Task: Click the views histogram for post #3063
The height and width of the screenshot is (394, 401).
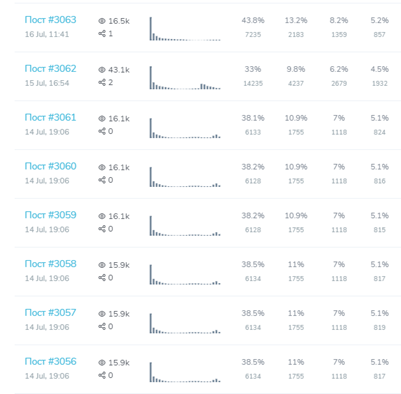Action: (185, 29)
